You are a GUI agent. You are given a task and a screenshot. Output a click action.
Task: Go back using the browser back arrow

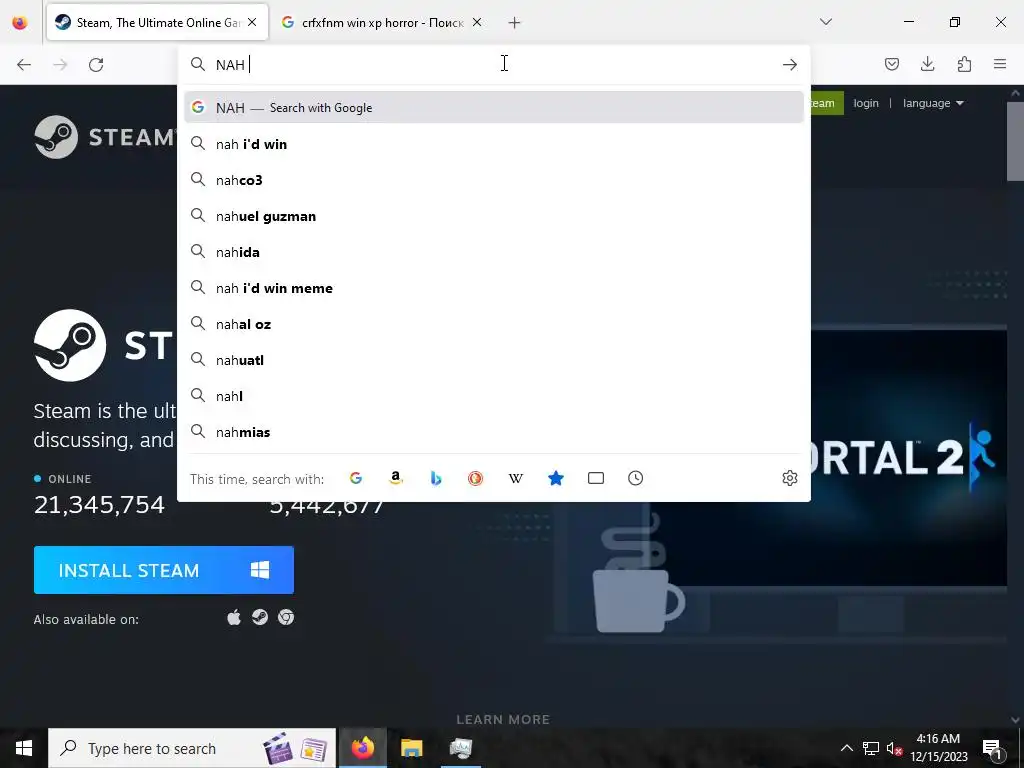coord(24,65)
